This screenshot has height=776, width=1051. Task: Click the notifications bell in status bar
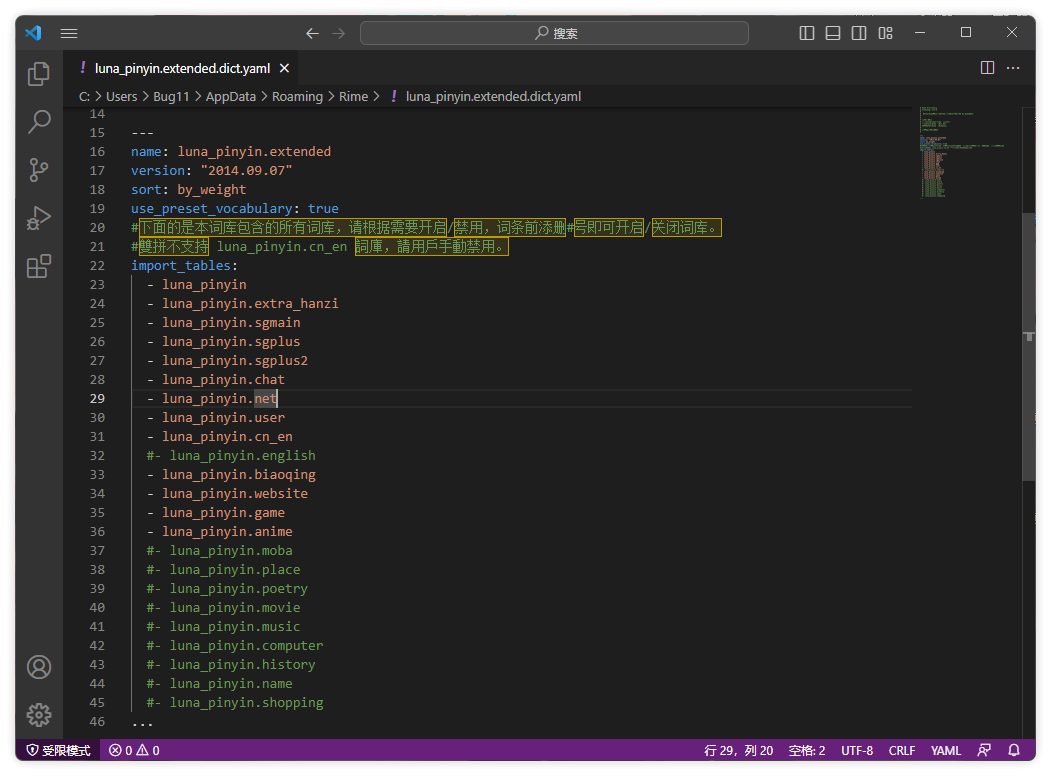(1014, 750)
